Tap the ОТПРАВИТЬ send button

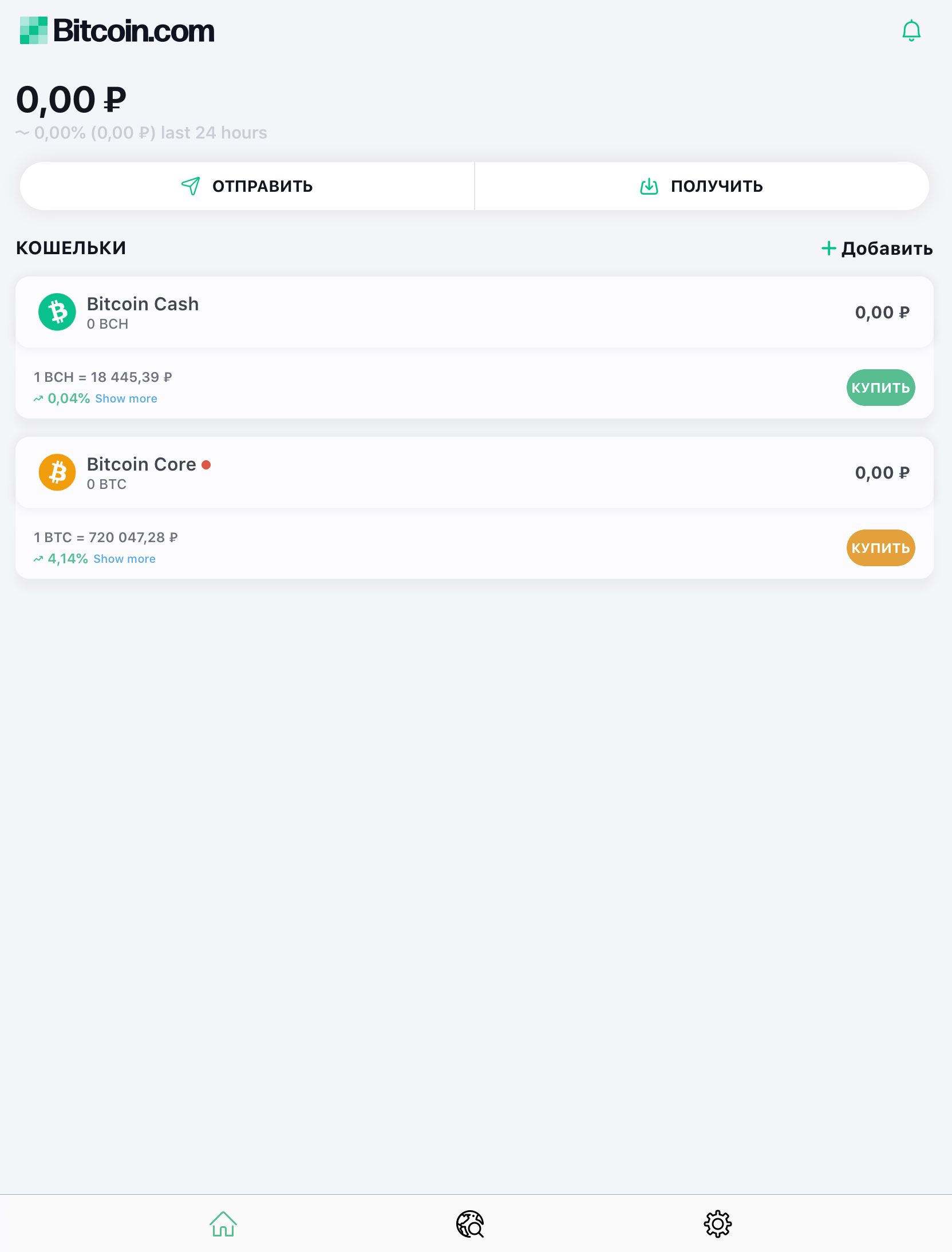[247, 186]
